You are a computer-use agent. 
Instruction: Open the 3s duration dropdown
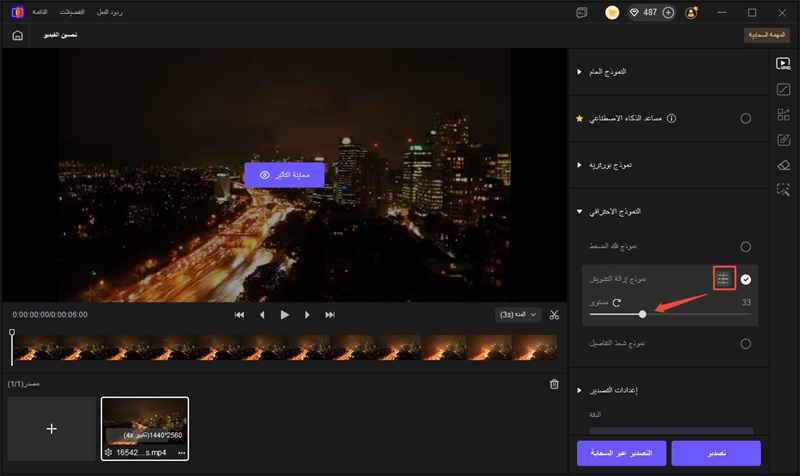pyautogui.click(x=517, y=314)
